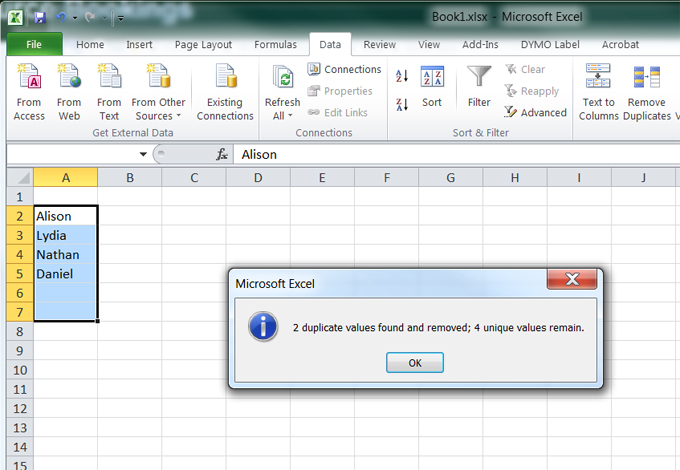Click the Connections button in ribbon
Viewport: 680px width, 470px height.
[x=343, y=69]
